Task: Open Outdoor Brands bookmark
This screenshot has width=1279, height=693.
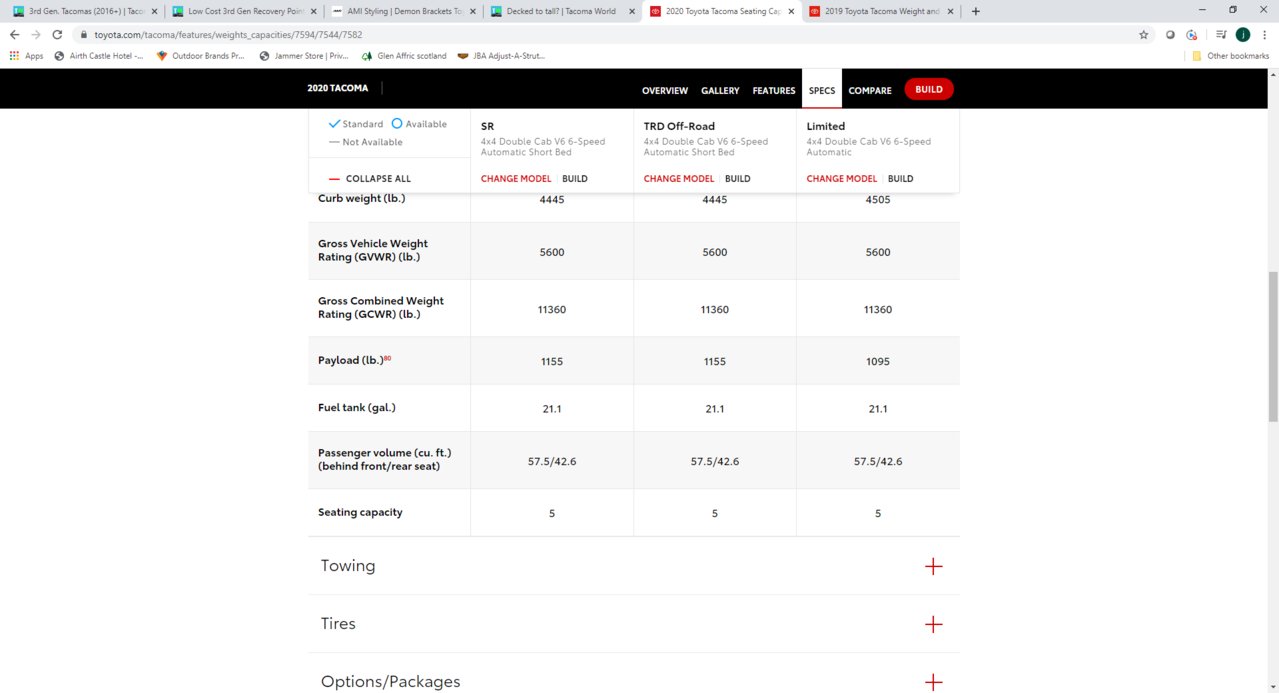Action: tap(201, 56)
